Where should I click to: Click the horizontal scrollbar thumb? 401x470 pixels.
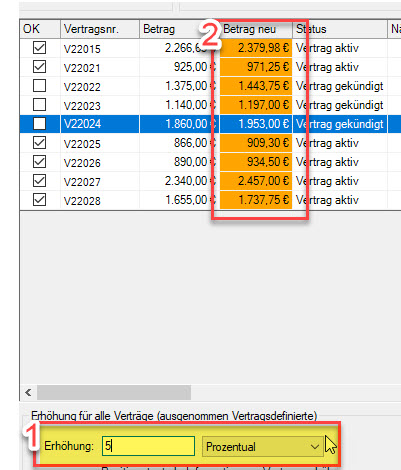[114, 393]
